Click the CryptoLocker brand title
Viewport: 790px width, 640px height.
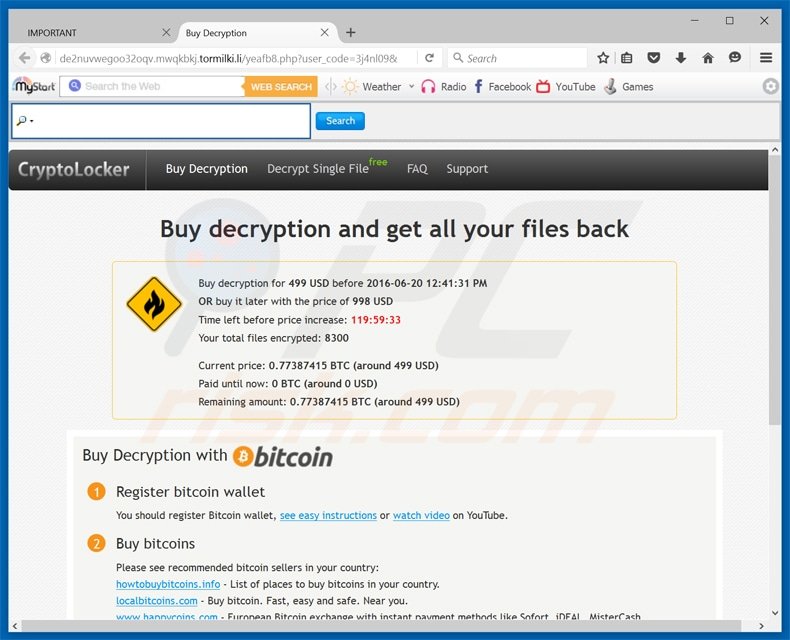pyautogui.click(x=74, y=169)
